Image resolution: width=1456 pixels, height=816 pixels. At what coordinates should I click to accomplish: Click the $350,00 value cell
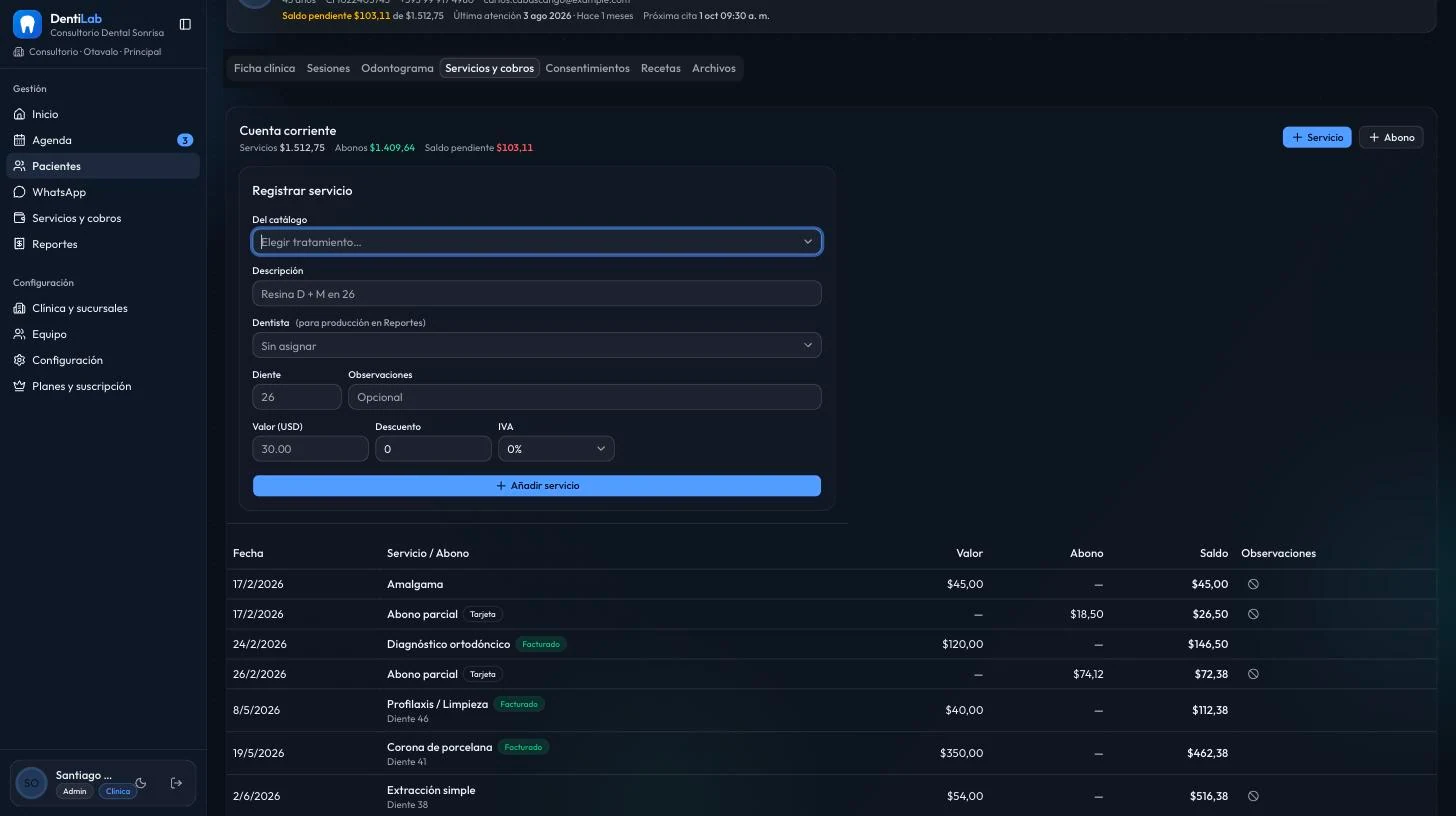pyautogui.click(x=962, y=753)
